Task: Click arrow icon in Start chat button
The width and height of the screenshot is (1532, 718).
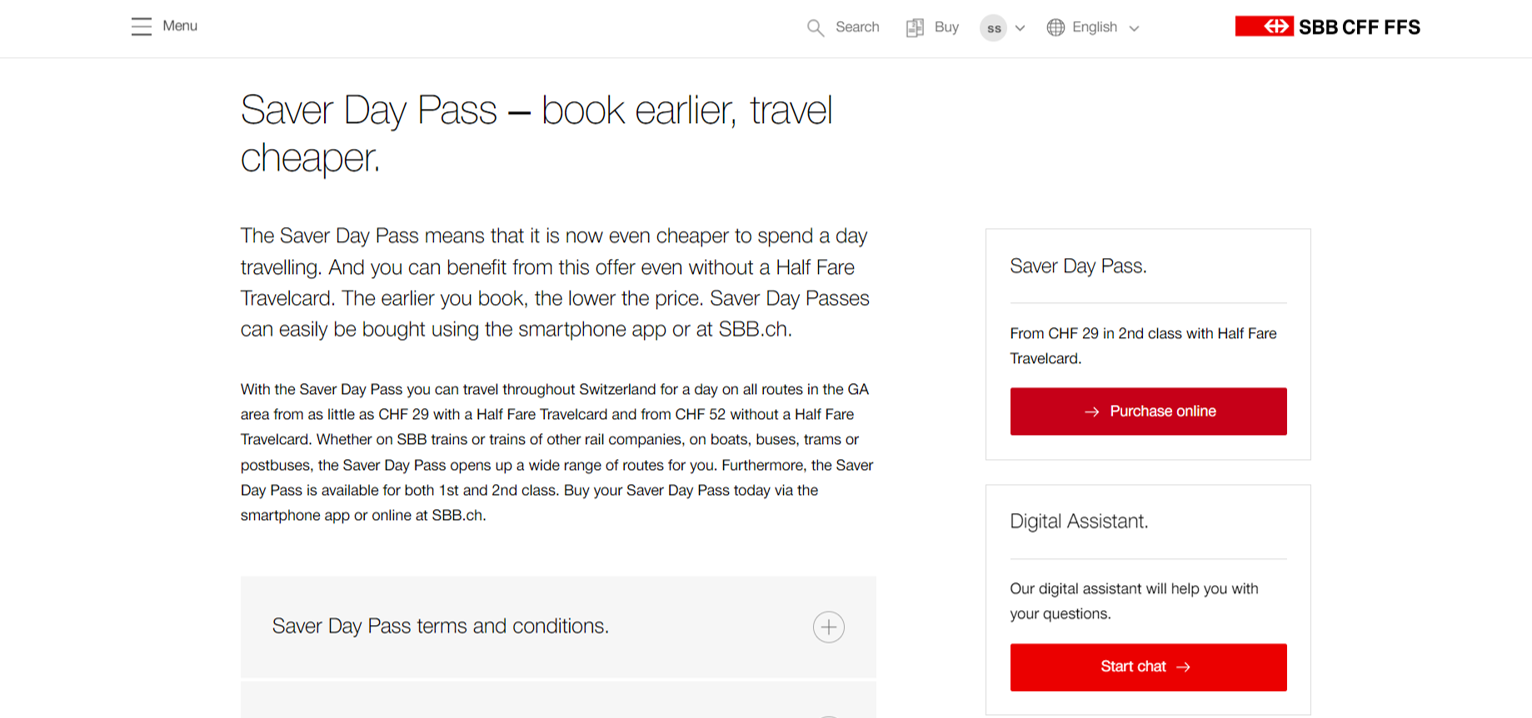Action: point(1184,667)
